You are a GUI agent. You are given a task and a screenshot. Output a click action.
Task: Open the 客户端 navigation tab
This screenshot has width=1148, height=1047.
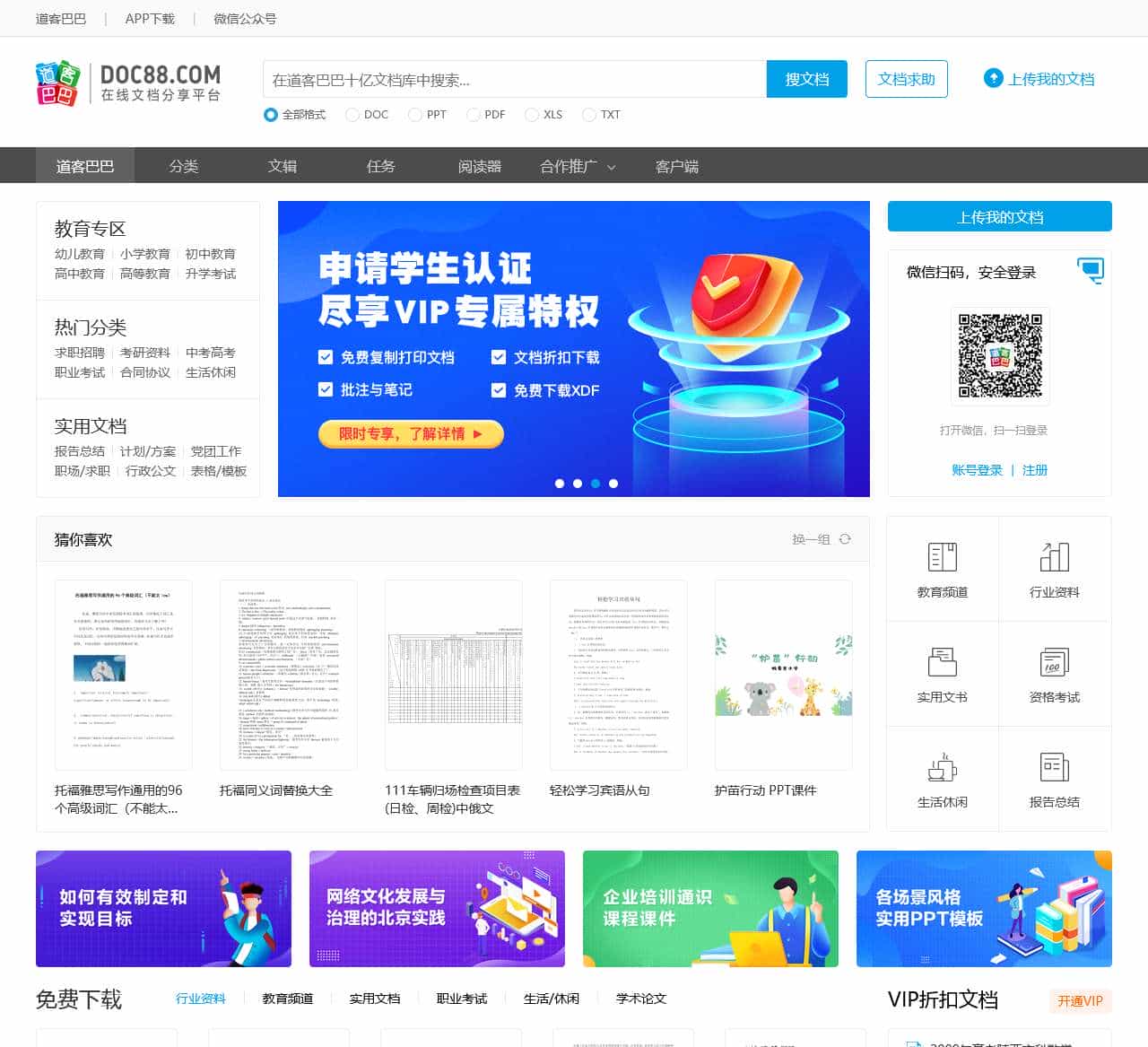pos(677,166)
